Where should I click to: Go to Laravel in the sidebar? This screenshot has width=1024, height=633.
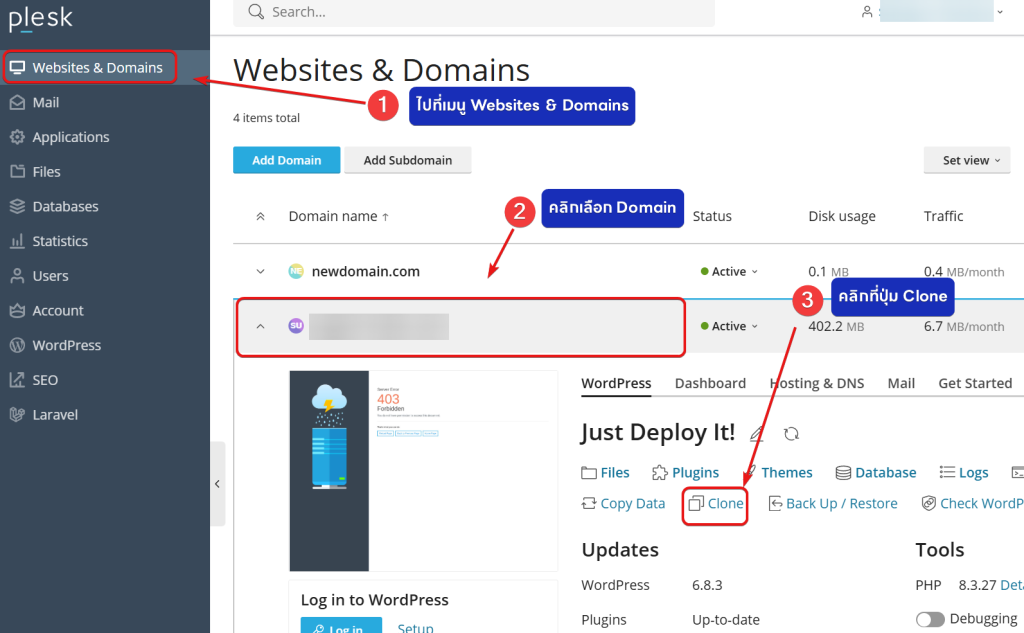54,414
